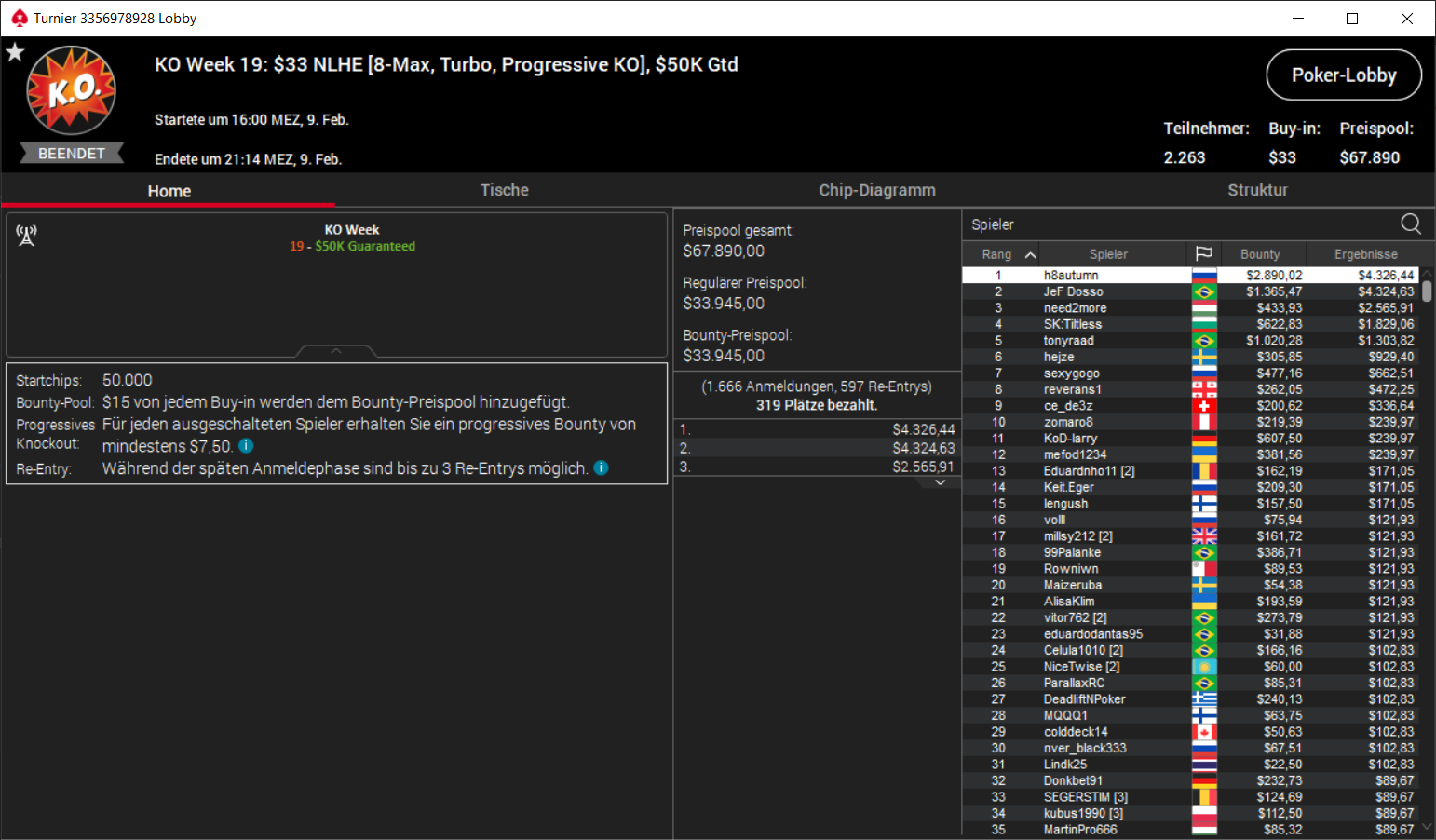The width and height of the screenshot is (1436, 840).
Task: Click the player list scrollbar thumb
Action: 1427,291
